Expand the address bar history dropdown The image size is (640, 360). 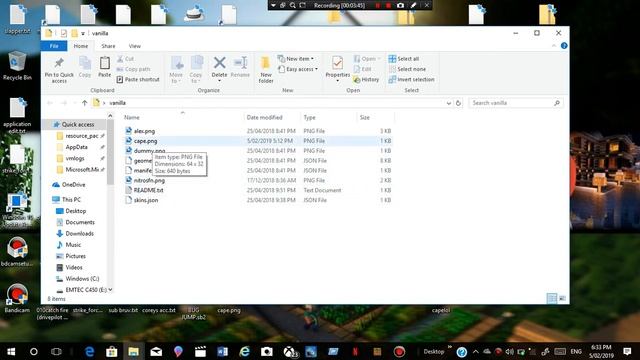[x=449, y=103]
